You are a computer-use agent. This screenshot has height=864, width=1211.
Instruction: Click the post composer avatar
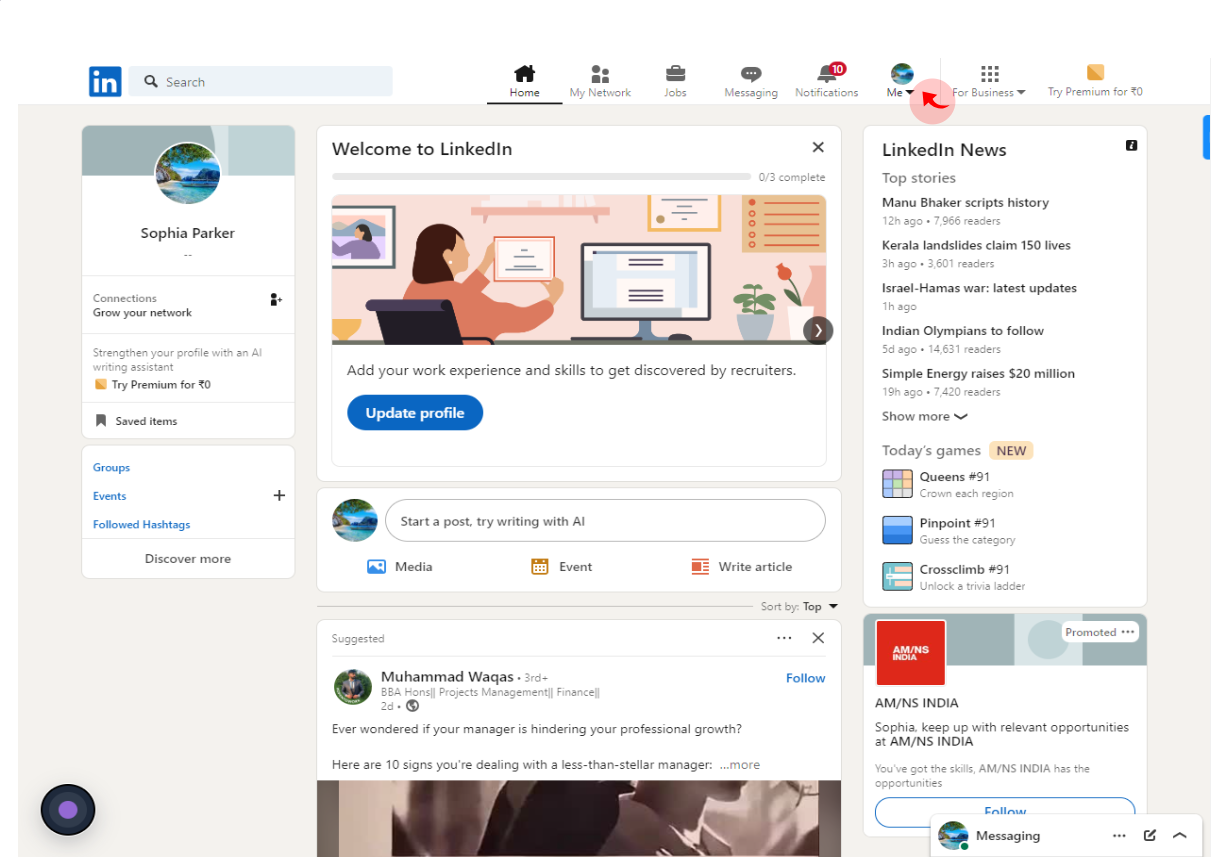coord(355,521)
